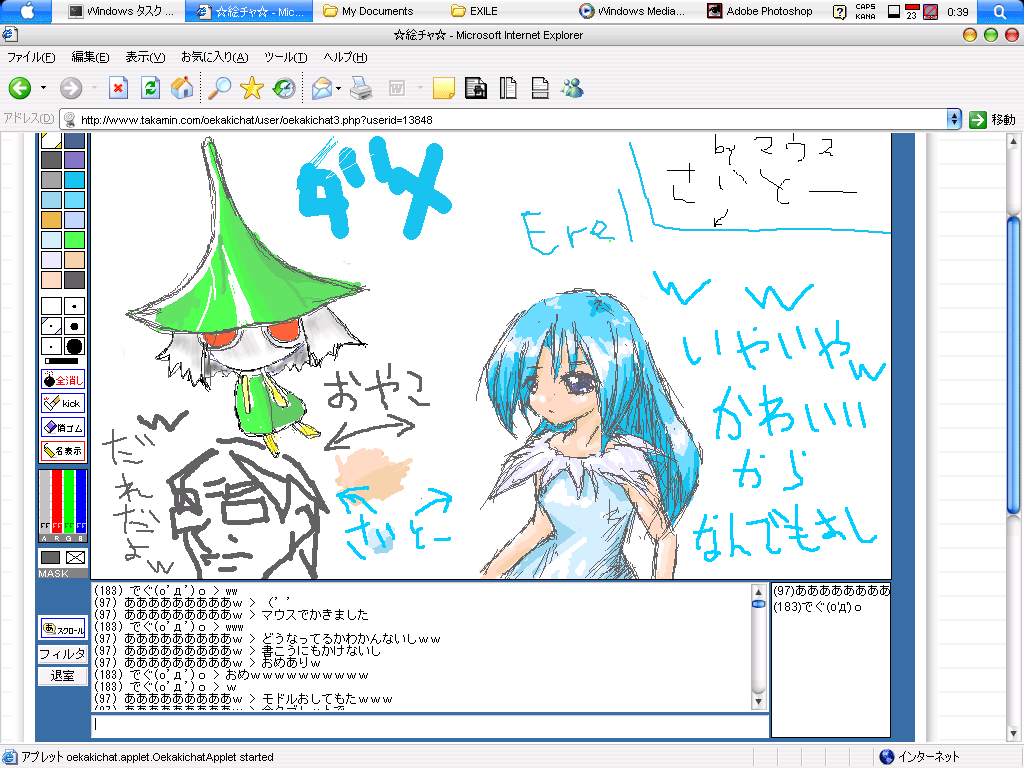Open the お気に入り(A) menu
Image resolution: width=1024 pixels, height=768 pixels.
(x=214, y=57)
